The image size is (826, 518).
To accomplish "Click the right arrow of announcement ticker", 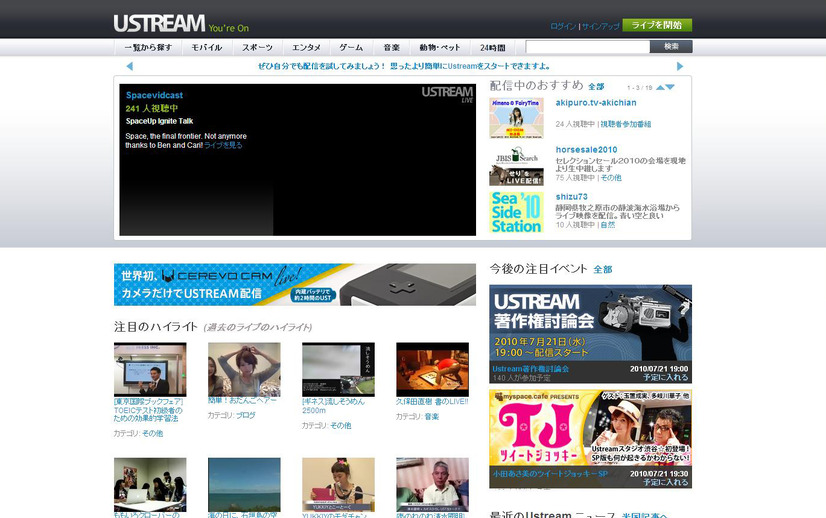I will pyautogui.click(x=680, y=66).
